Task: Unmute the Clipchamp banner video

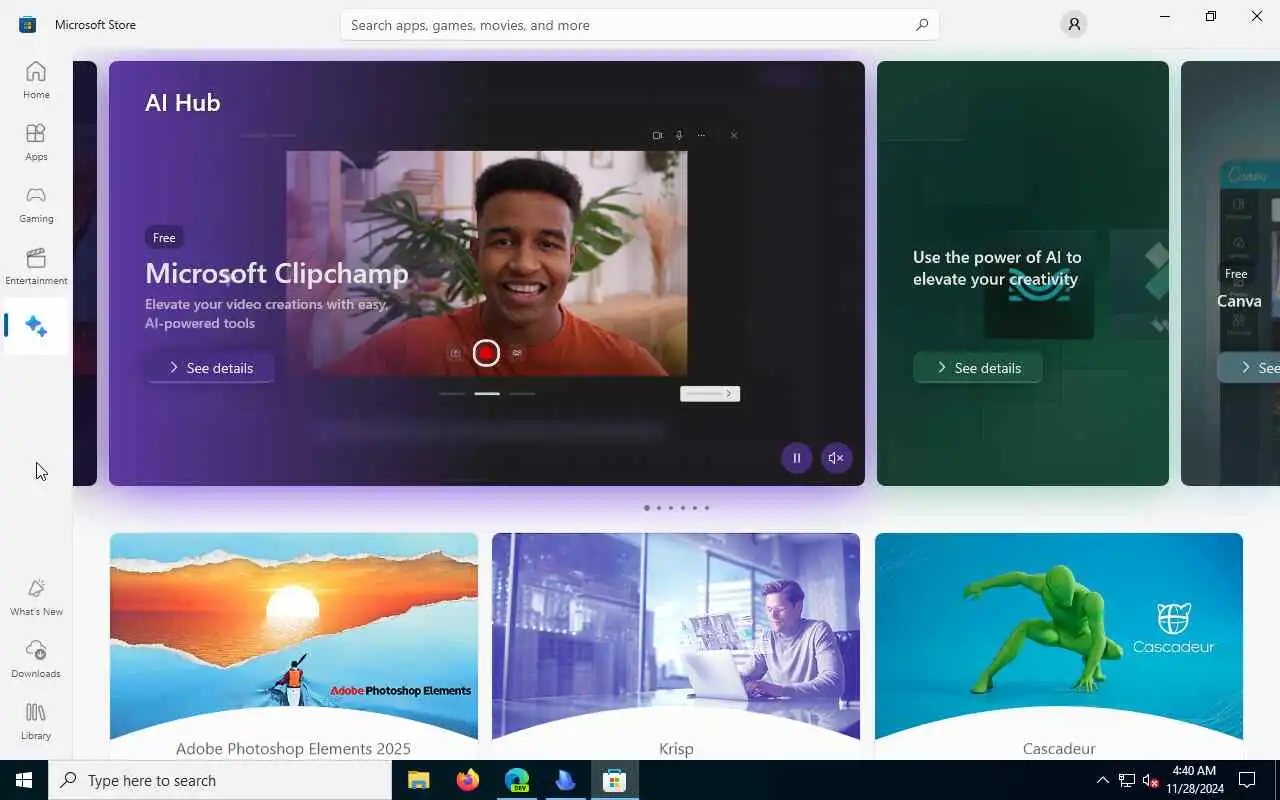Action: [836, 458]
